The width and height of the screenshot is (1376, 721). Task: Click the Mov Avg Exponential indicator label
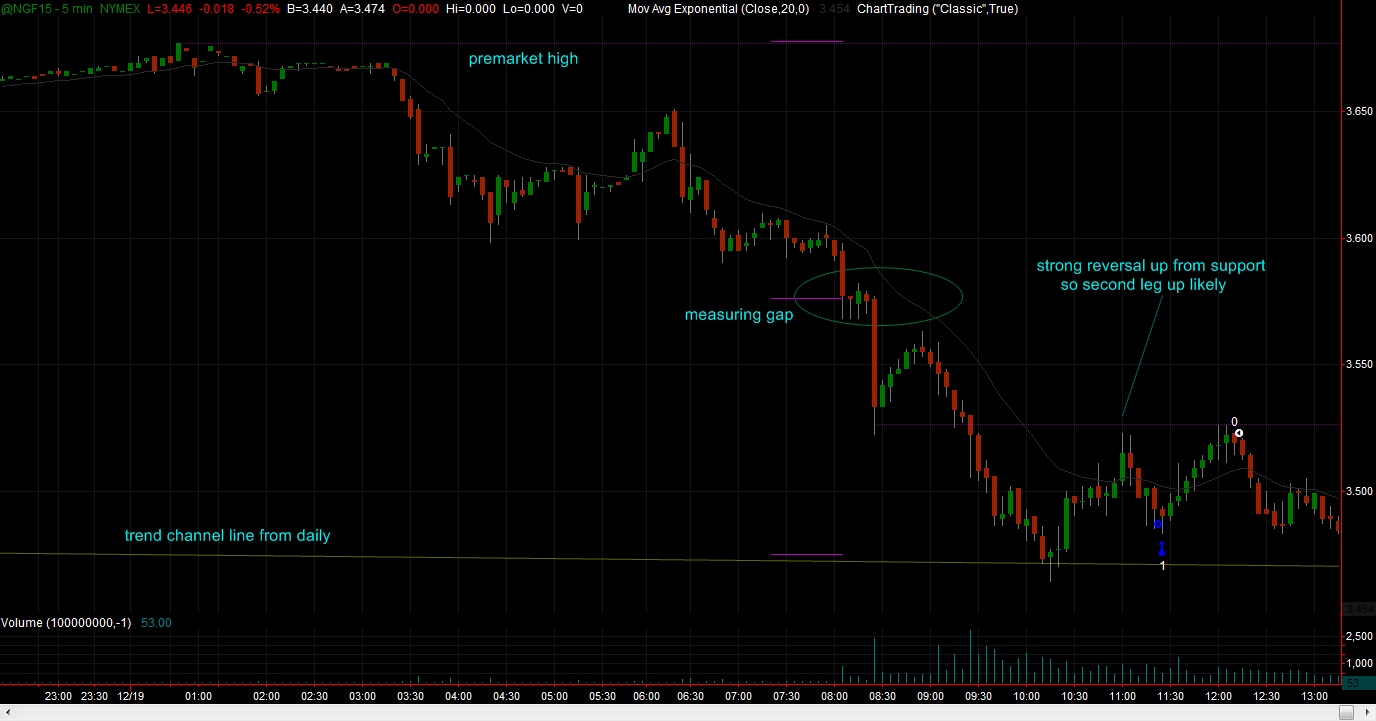click(x=719, y=8)
